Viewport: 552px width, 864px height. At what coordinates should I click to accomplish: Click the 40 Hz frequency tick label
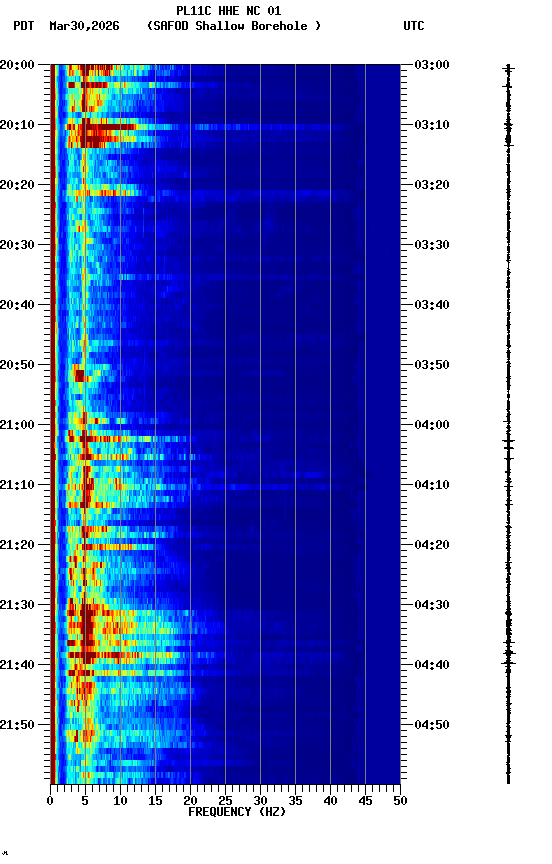pos(330,801)
